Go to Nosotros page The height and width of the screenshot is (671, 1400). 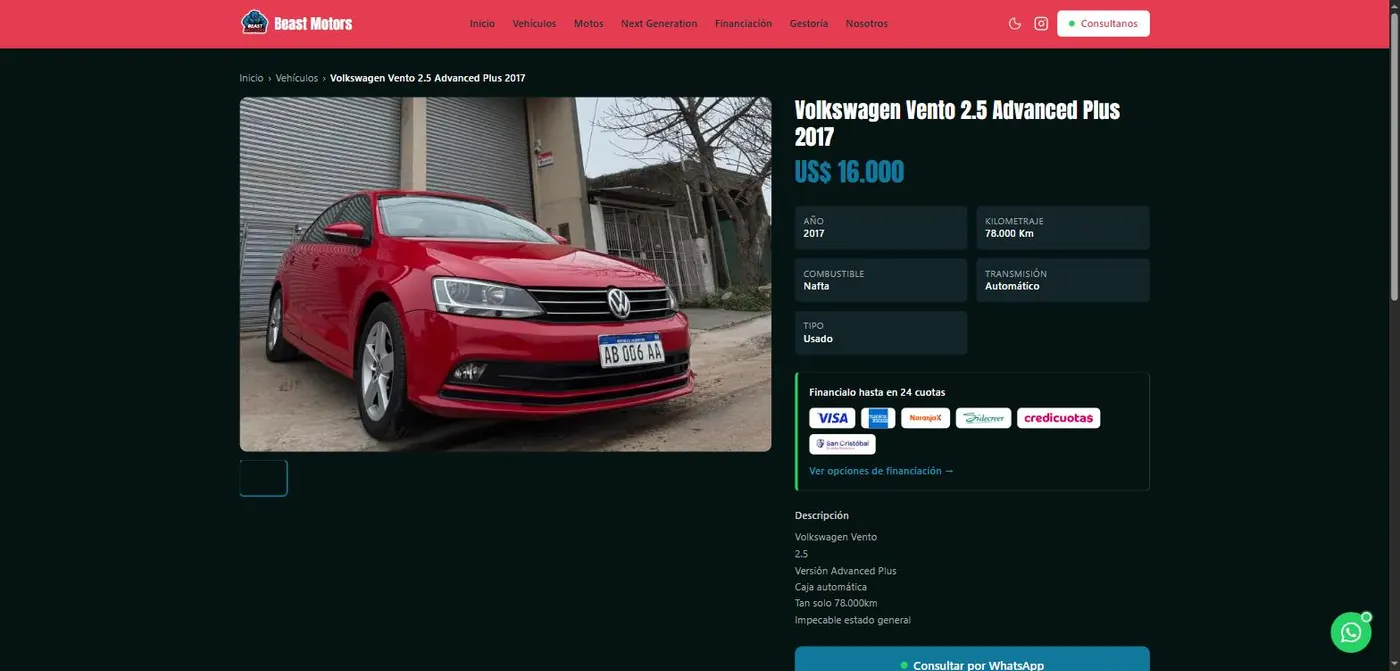866,23
